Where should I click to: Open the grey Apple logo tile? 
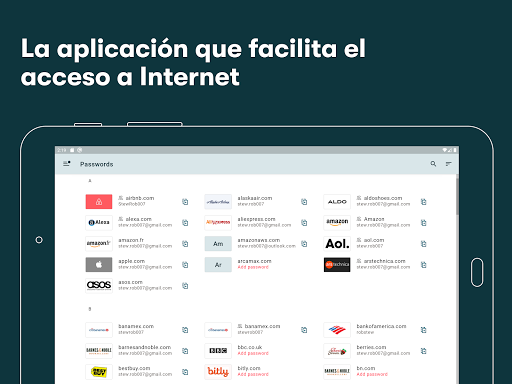point(99,265)
